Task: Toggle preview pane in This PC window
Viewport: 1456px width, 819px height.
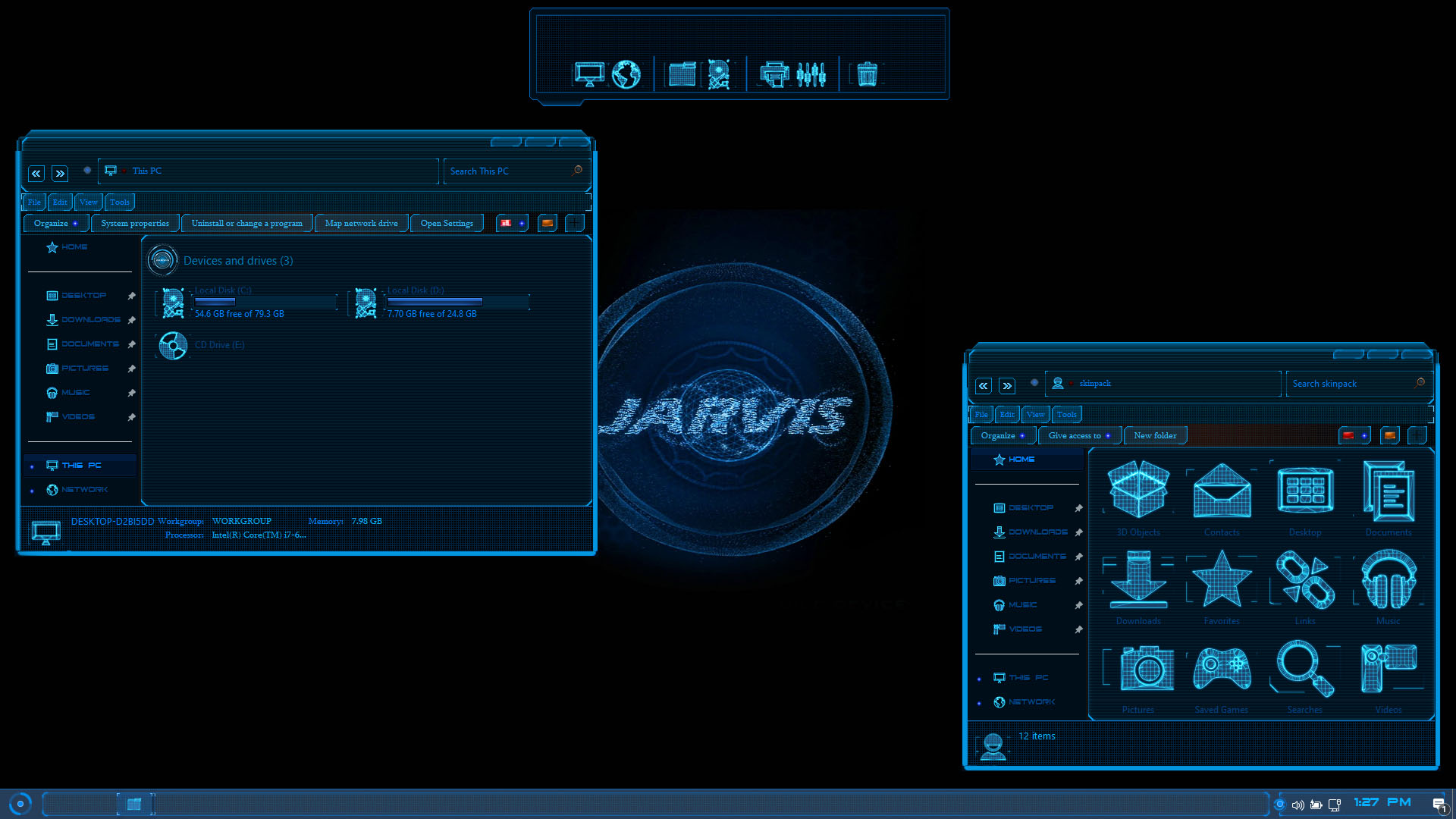Action: point(547,223)
